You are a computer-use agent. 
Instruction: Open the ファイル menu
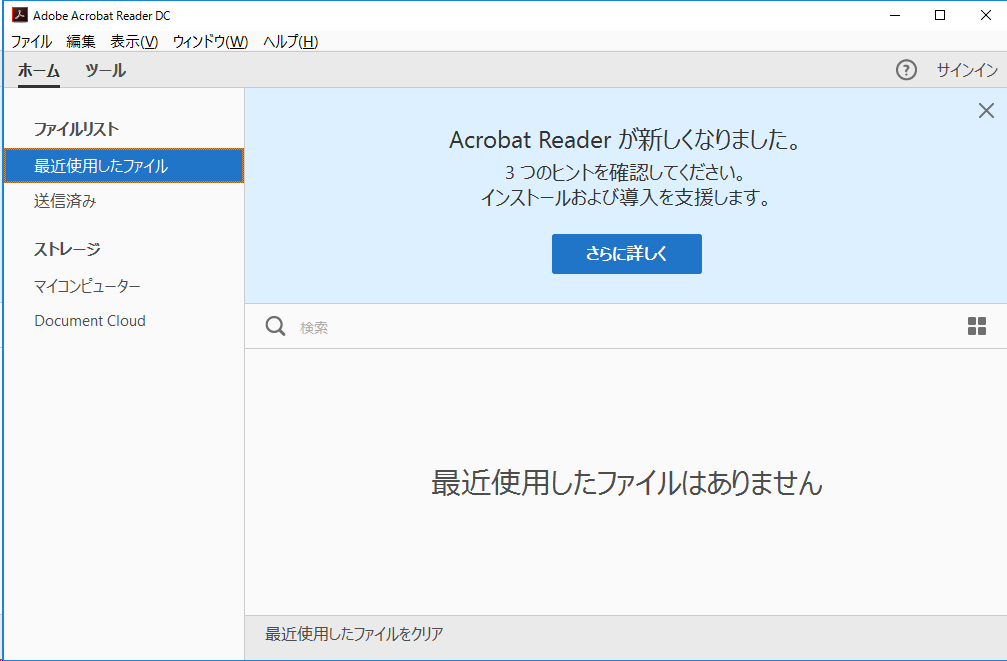[x=31, y=42]
